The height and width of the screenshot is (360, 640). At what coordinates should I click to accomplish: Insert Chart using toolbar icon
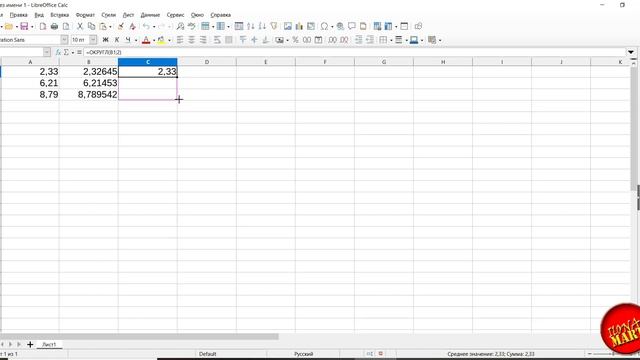point(299,27)
